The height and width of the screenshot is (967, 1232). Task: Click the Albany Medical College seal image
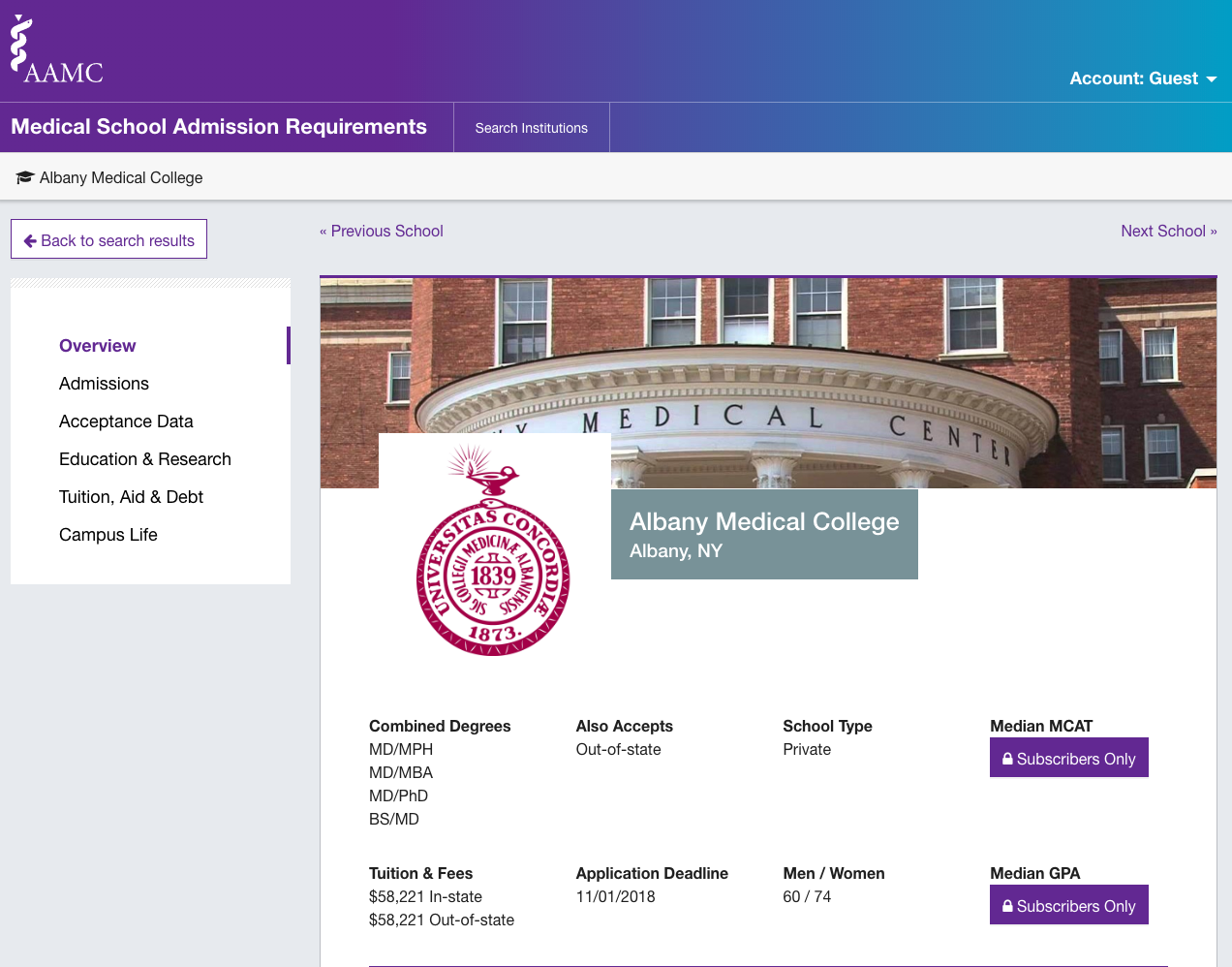(x=494, y=549)
